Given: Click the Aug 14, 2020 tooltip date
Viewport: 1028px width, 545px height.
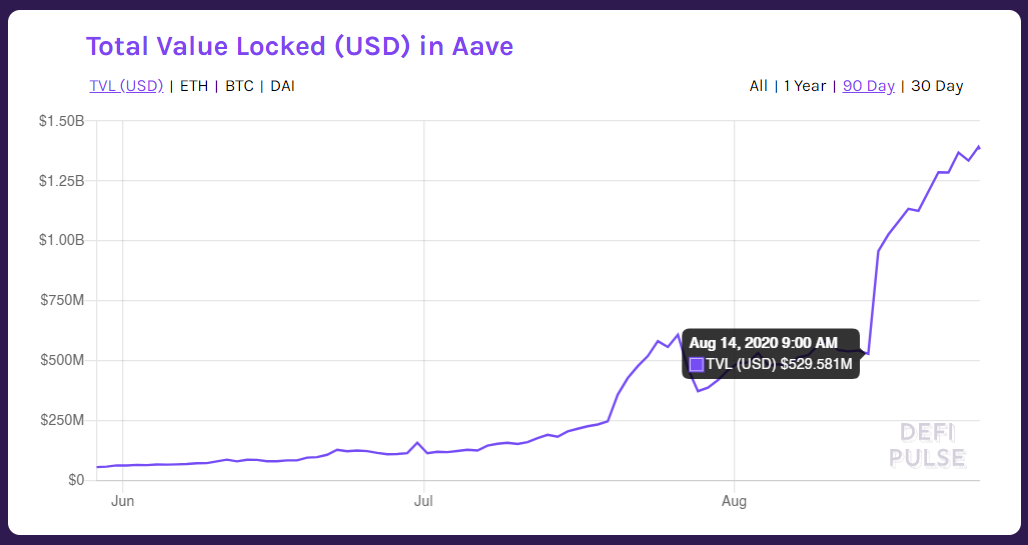Looking at the screenshot, I should (763, 343).
